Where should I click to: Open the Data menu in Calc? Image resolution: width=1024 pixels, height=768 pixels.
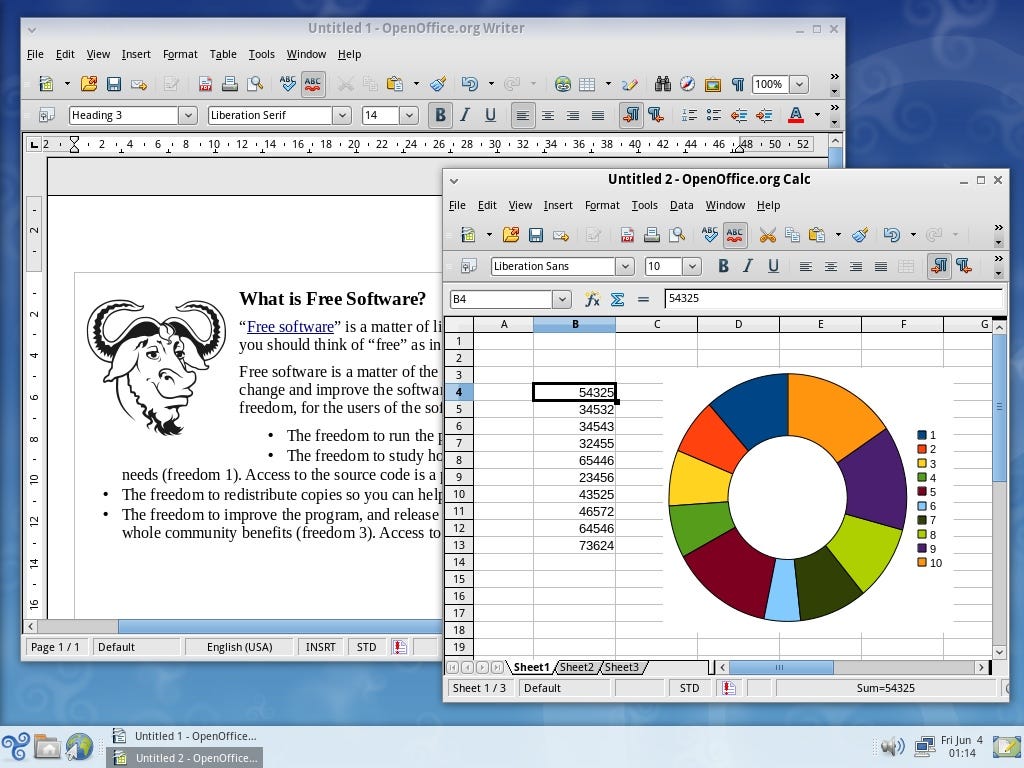(x=681, y=205)
